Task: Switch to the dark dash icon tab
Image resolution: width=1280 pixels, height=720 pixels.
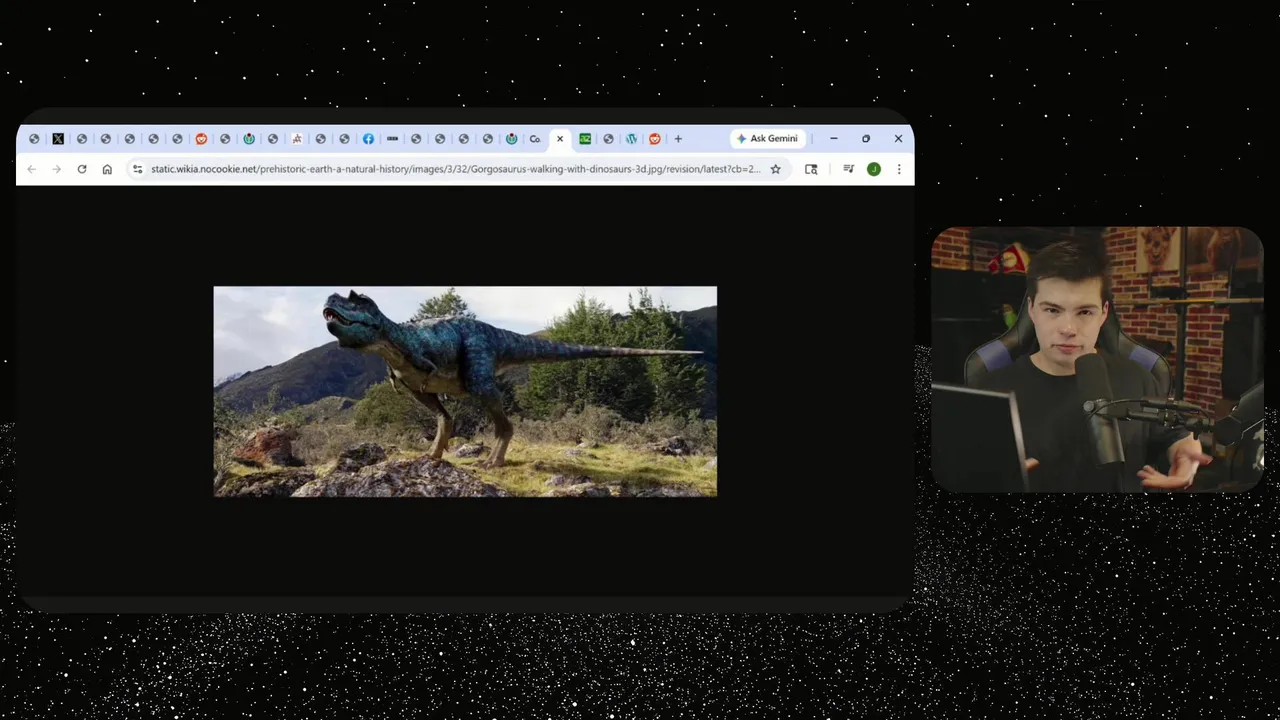Action: click(392, 139)
